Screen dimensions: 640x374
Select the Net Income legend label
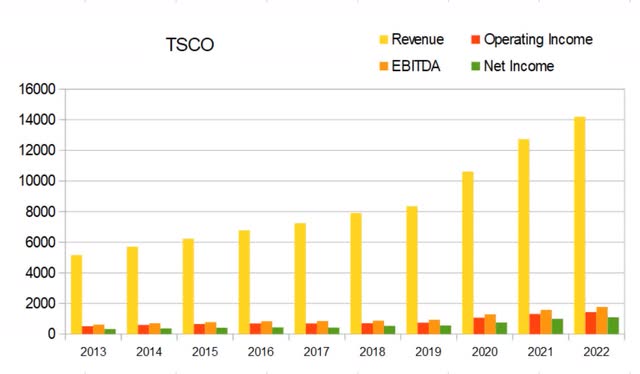[519, 66]
